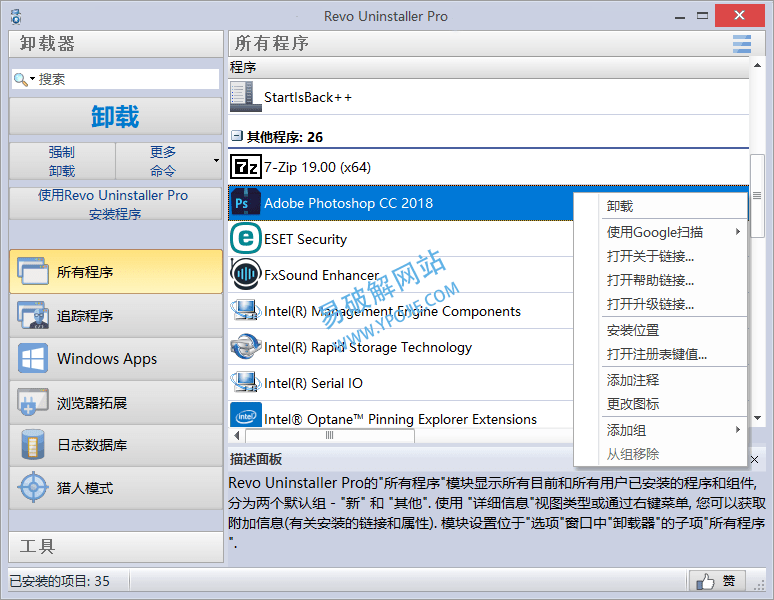Click Intel Rapid Storage Technology icon
Image resolution: width=774 pixels, height=600 pixels.
tap(245, 347)
